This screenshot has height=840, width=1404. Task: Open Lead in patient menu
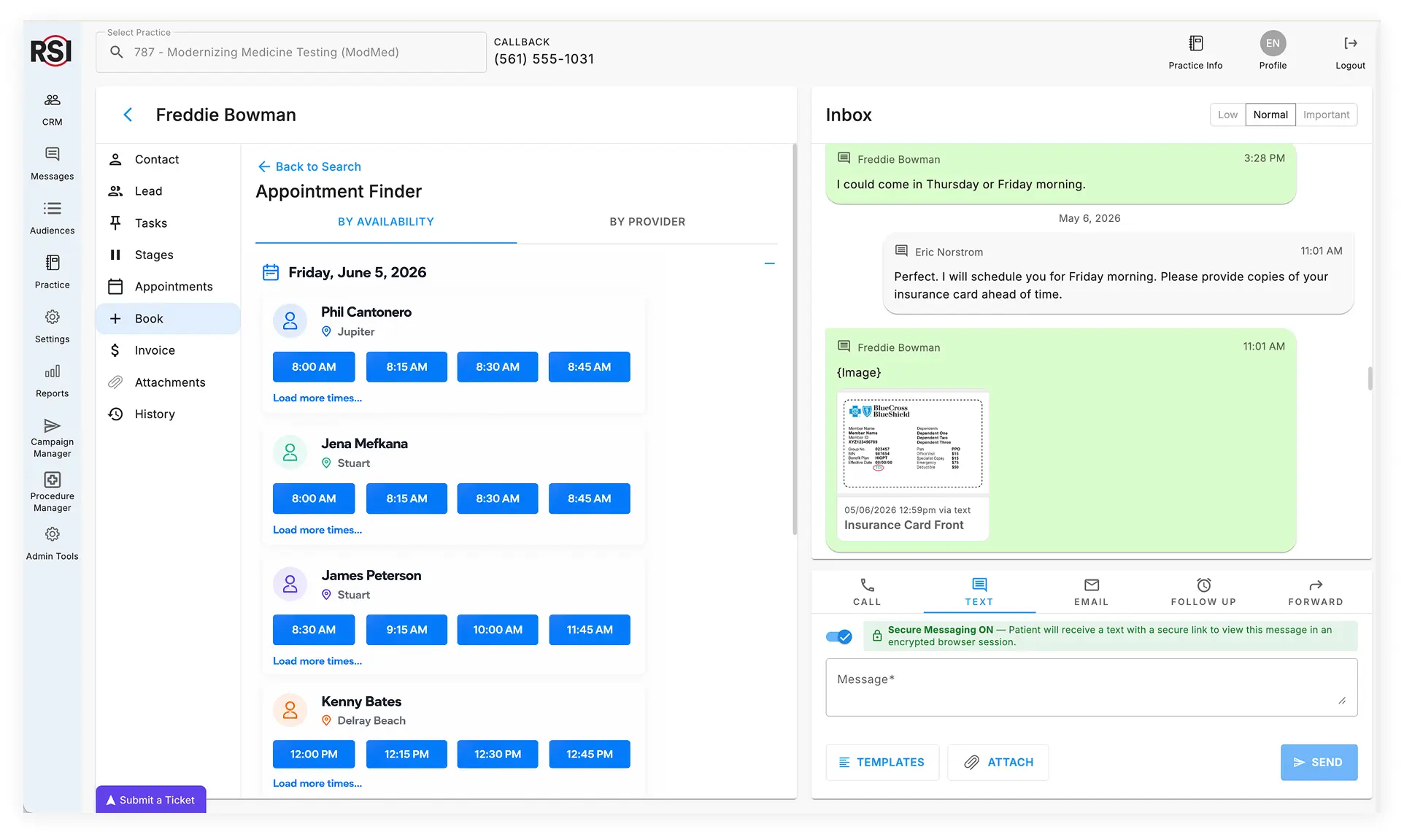tap(168, 191)
